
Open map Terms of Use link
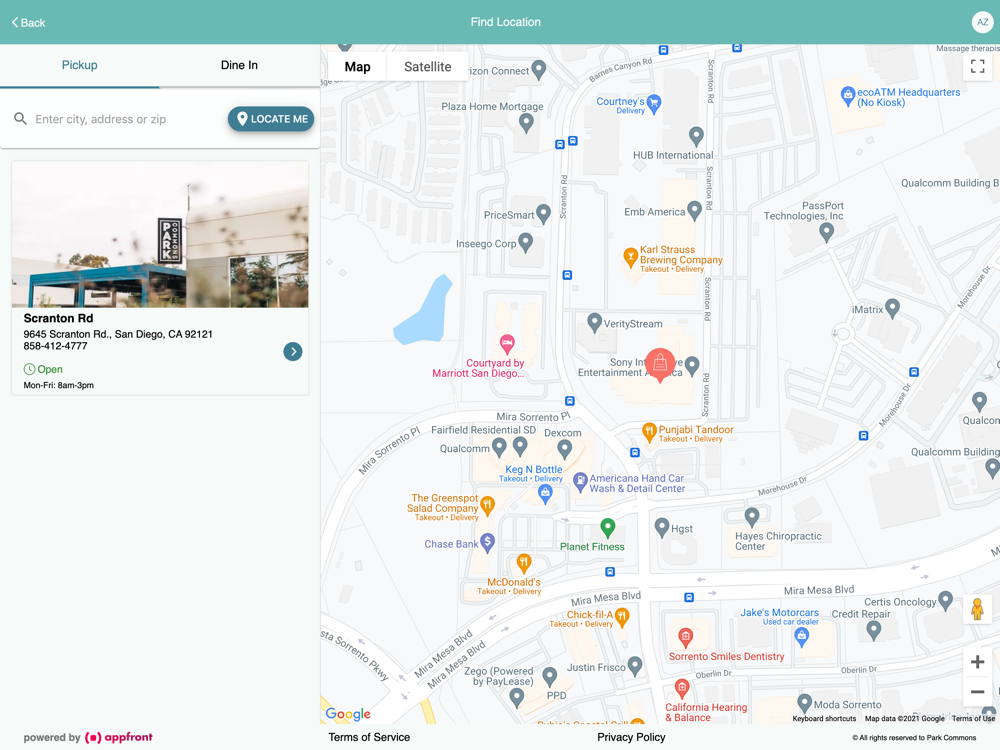point(973,719)
